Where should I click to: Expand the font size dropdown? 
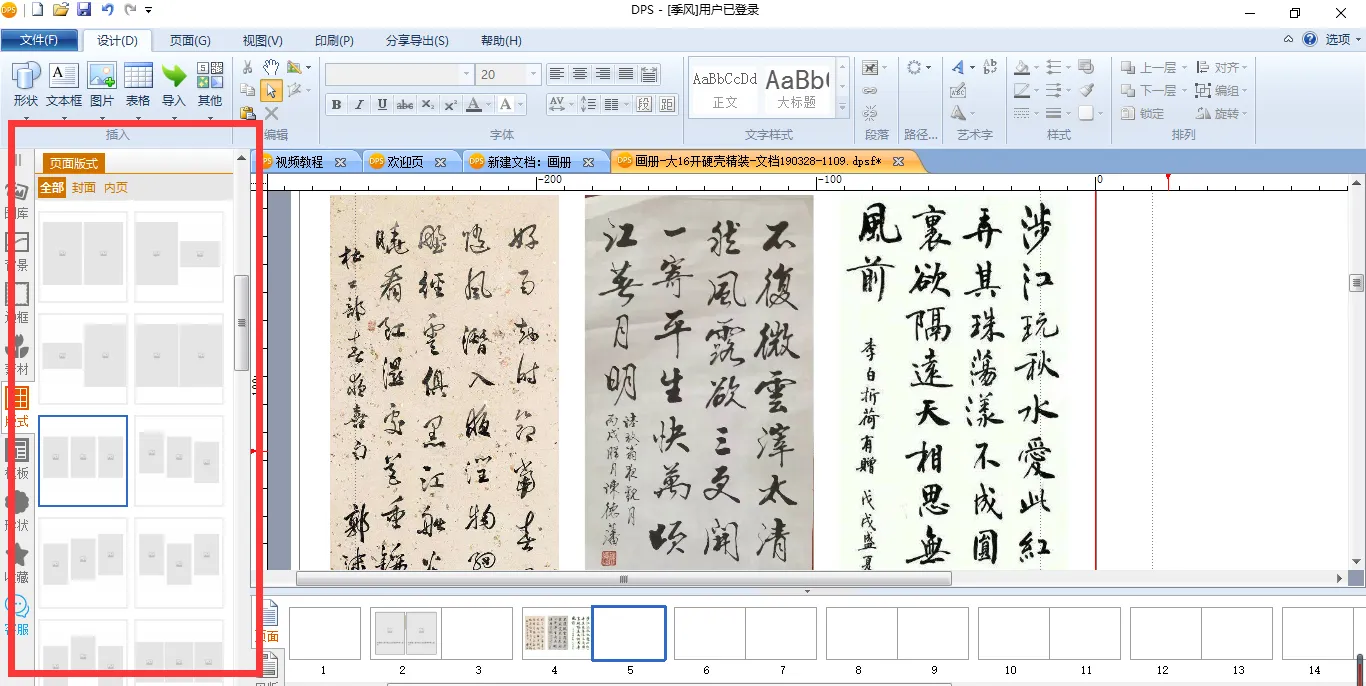tap(534, 75)
